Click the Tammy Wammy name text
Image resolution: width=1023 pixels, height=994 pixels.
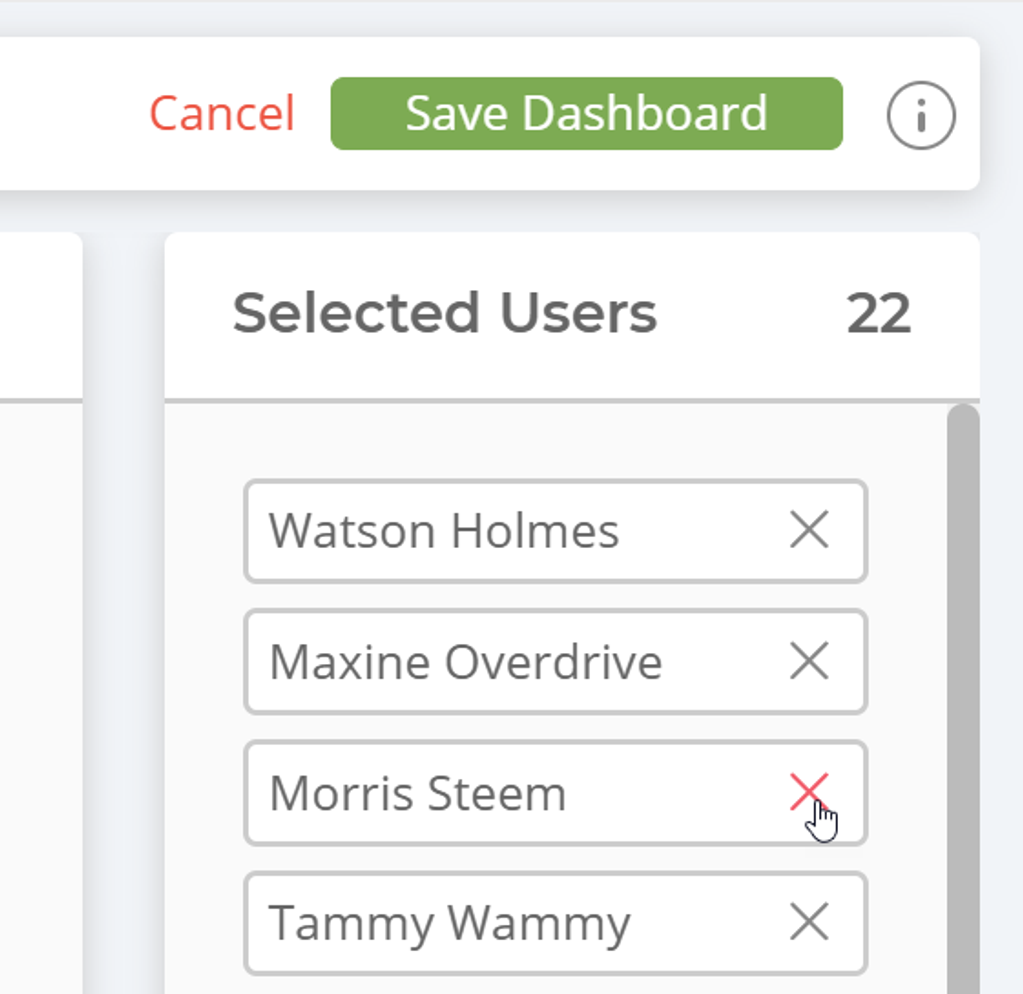coord(449,923)
